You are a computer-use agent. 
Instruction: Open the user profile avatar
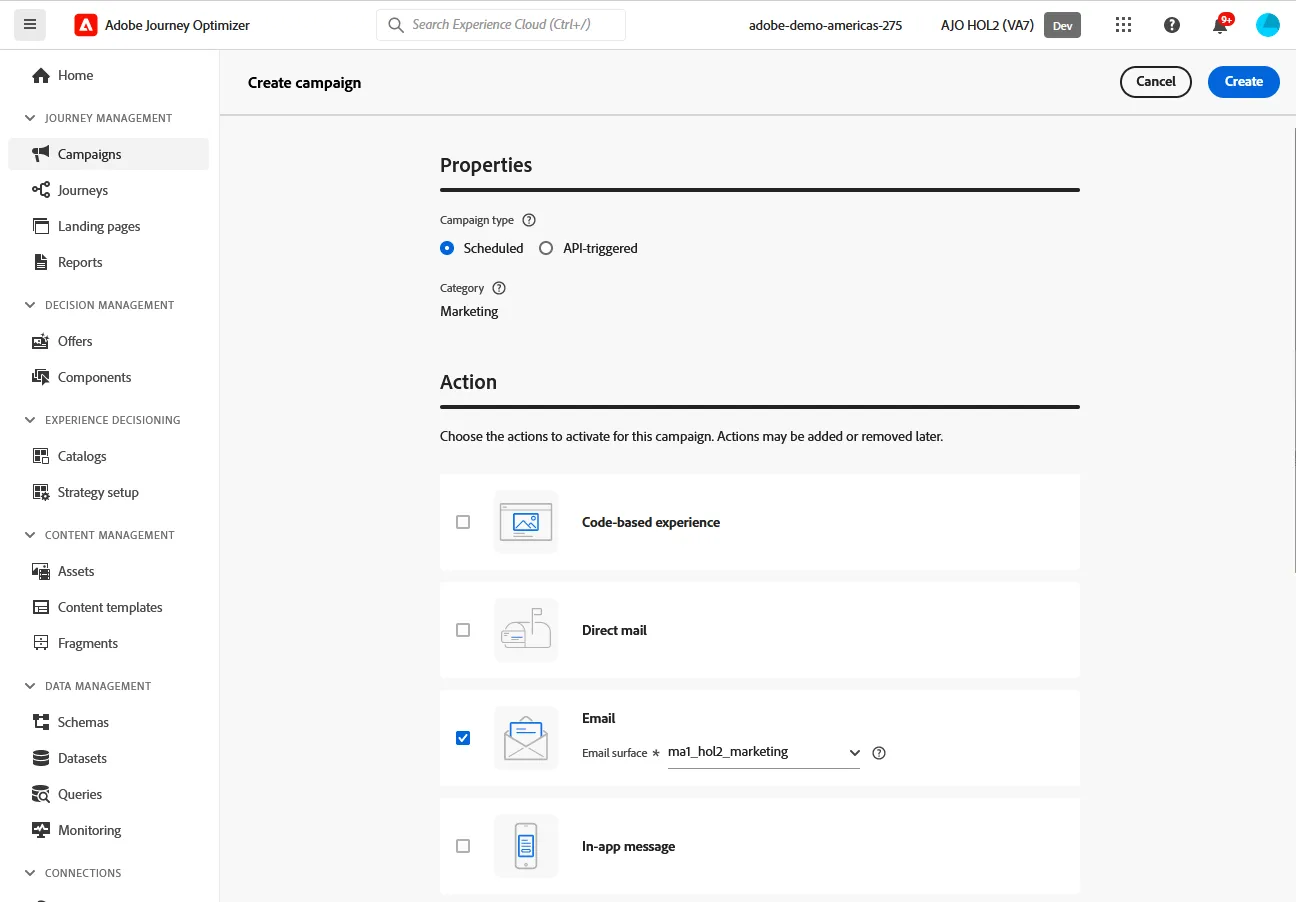1267,25
